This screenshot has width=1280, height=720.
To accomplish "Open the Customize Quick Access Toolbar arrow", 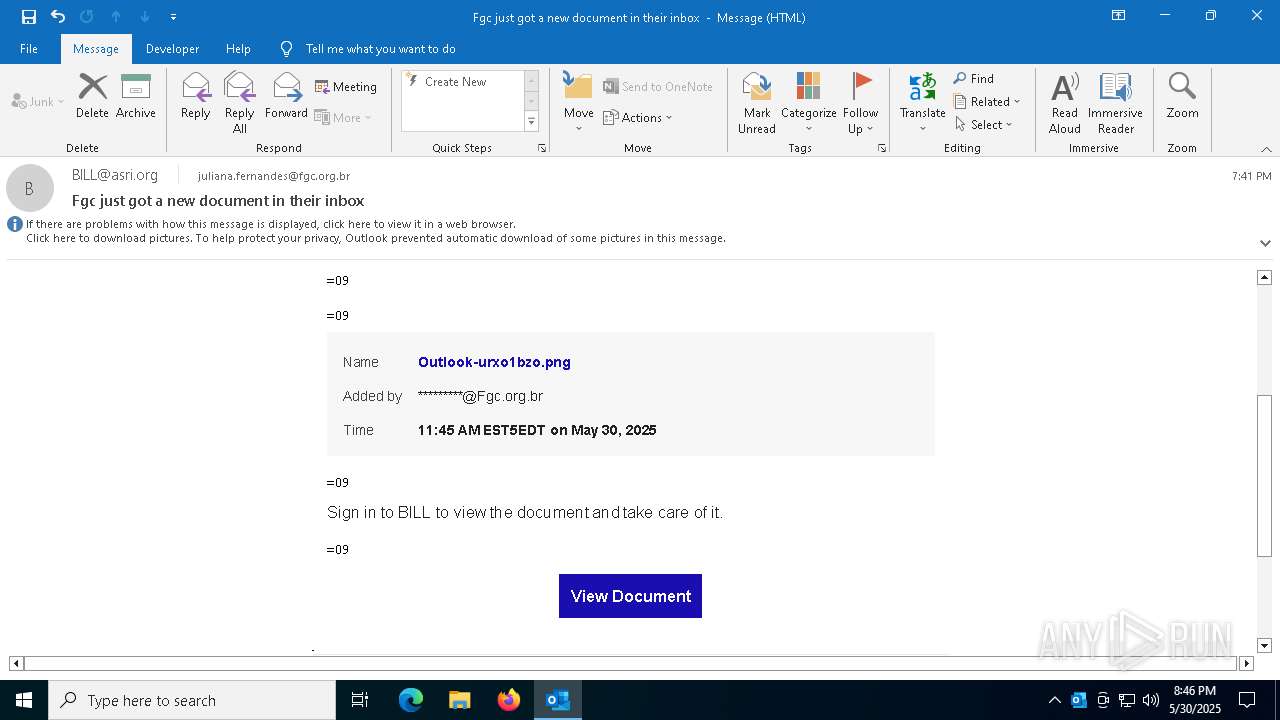I will pos(173,17).
